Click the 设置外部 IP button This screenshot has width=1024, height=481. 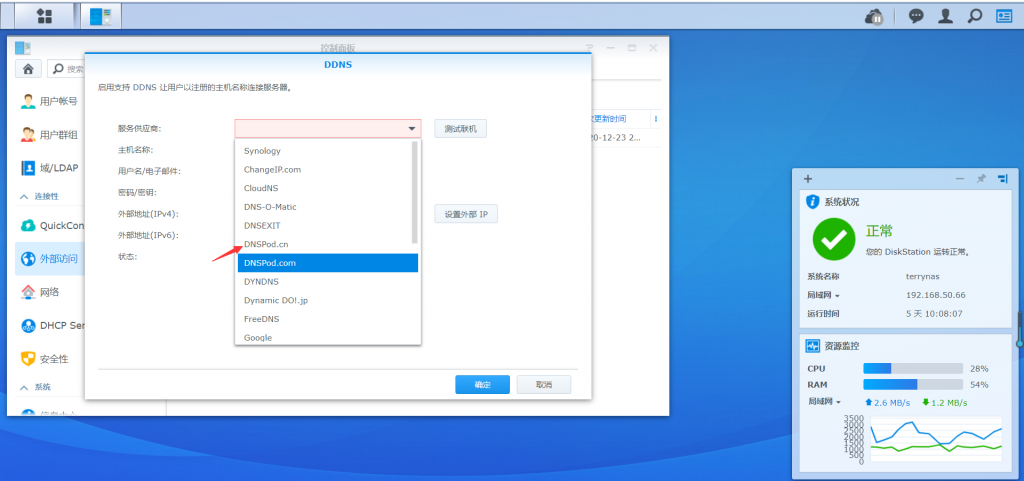coord(466,214)
